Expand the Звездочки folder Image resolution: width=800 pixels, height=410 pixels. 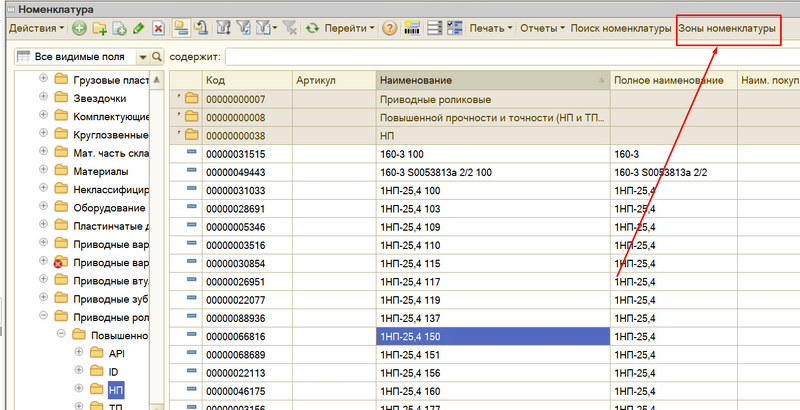pyautogui.click(x=43, y=97)
